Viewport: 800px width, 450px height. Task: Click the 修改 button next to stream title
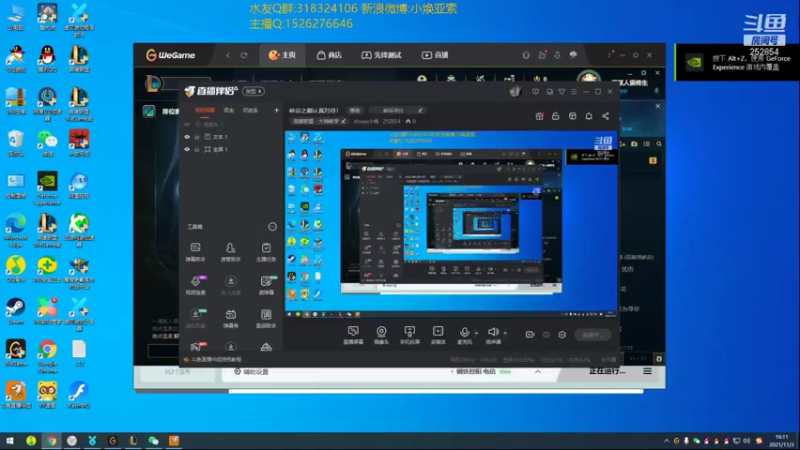[x=355, y=110]
